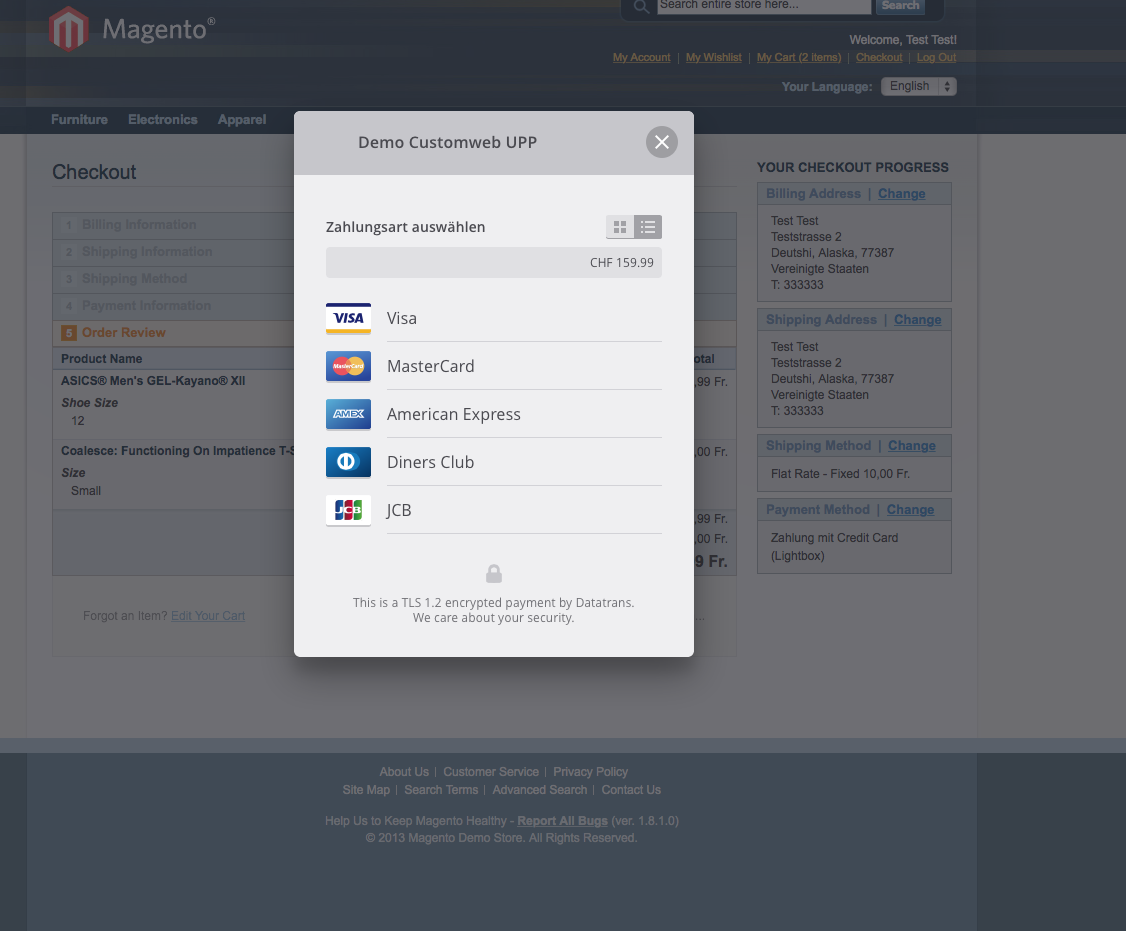
Task: Click Flat Rate - Fixed 10,00 Fr. text
Action: (x=840, y=474)
